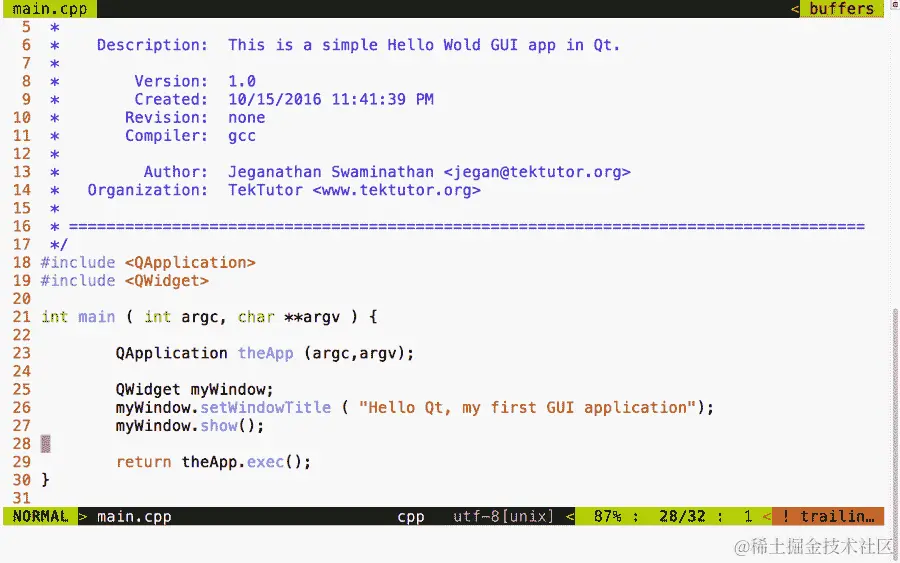Click the main function name
This screenshot has width=900, height=563.
[x=96, y=317]
